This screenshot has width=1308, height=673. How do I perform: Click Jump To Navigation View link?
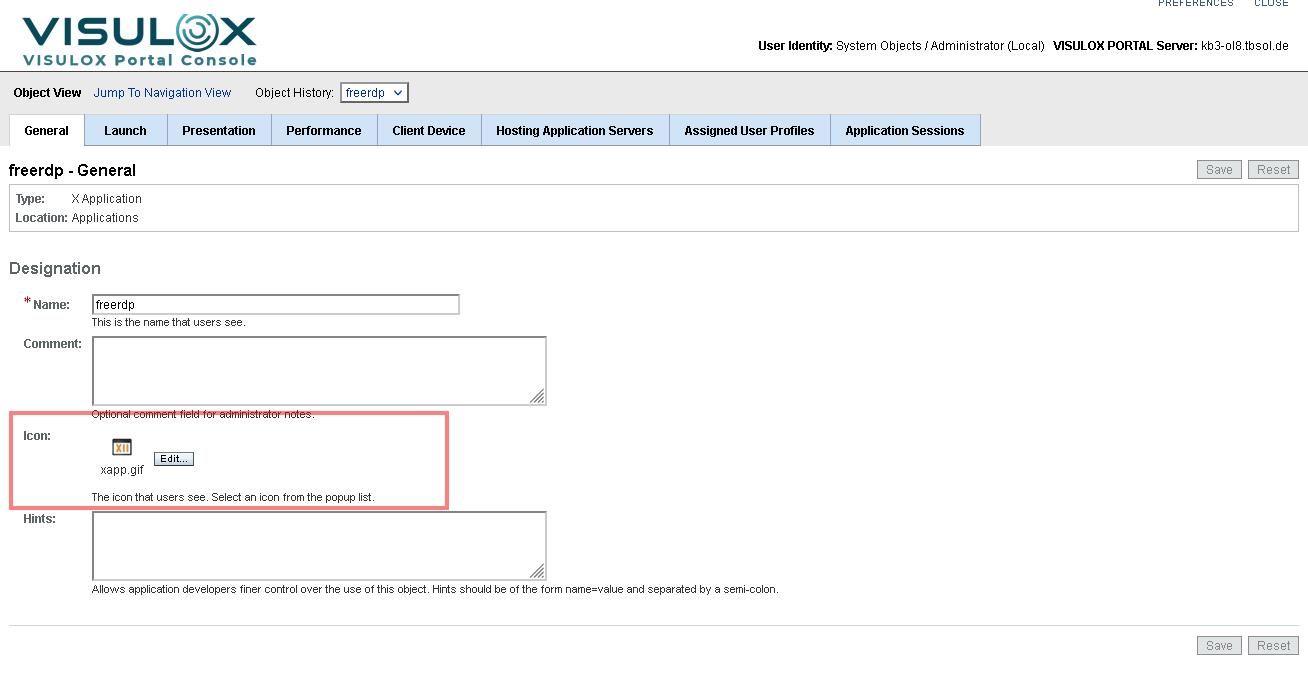click(x=162, y=93)
